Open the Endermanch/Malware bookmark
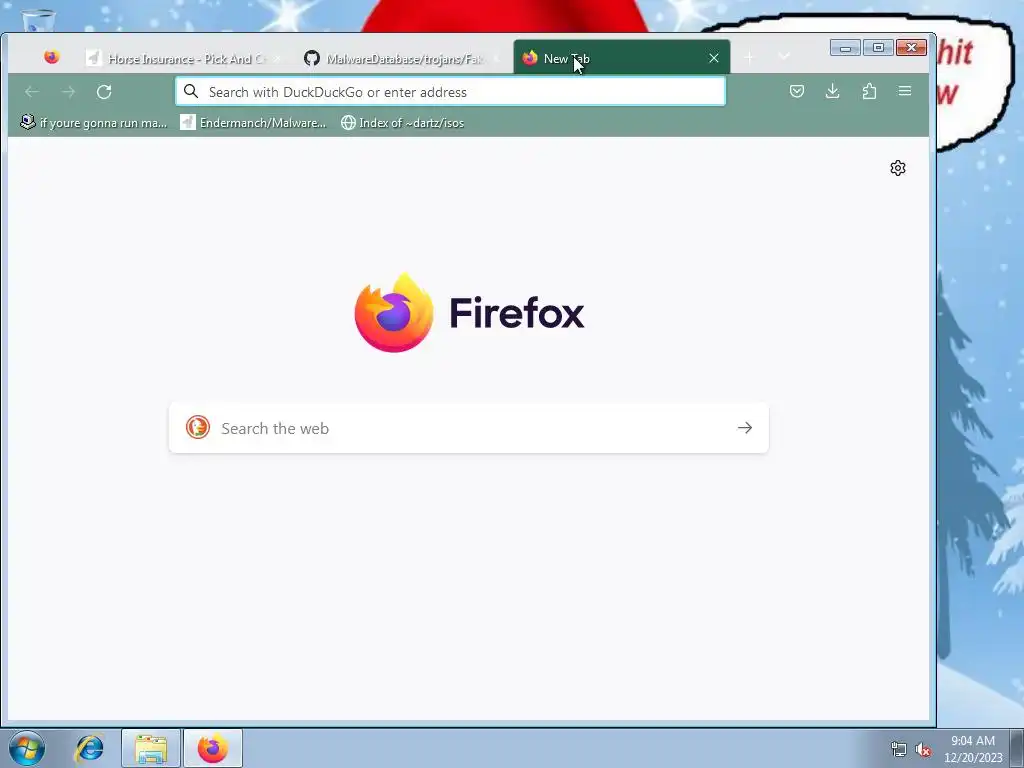Screen dimensions: 1024x768 coord(253,123)
